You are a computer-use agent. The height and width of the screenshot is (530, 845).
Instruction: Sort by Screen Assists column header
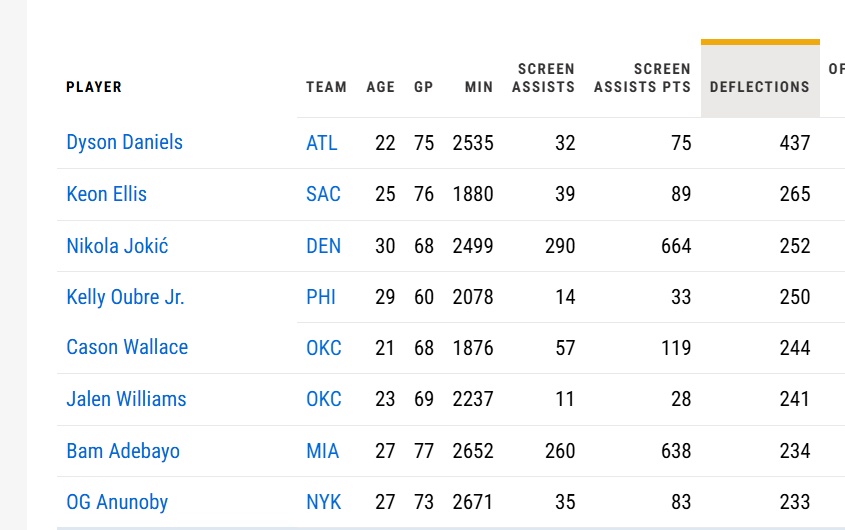(x=543, y=78)
